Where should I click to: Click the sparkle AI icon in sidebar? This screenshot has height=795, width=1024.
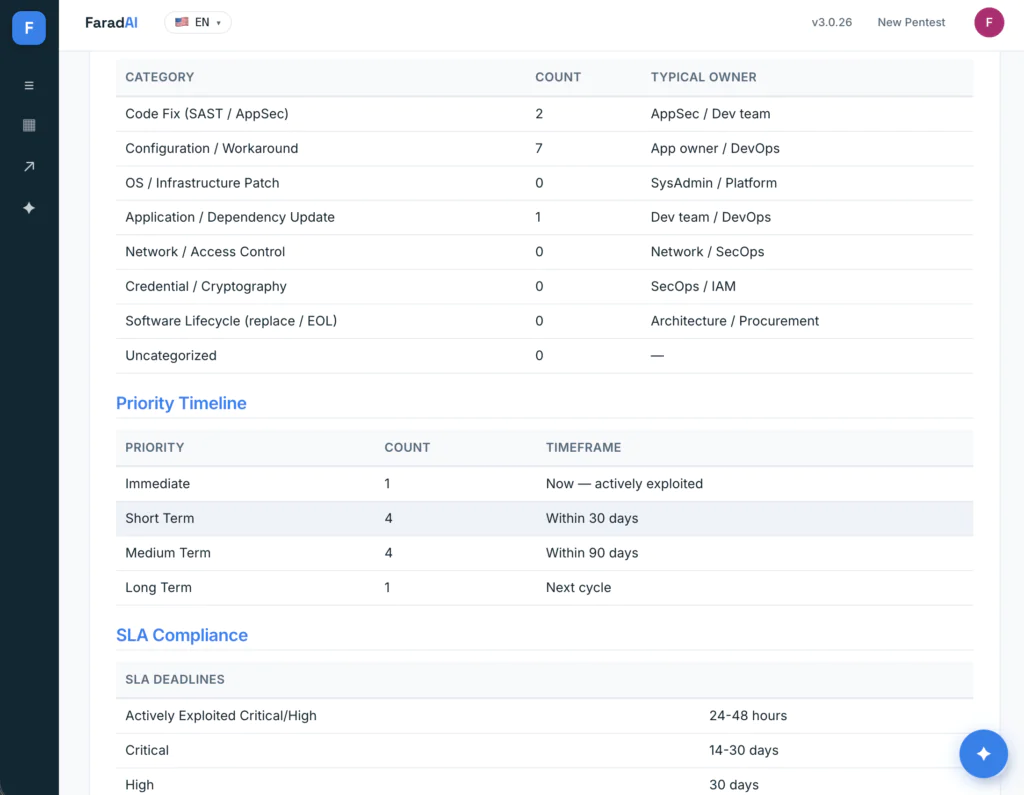[29, 208]
